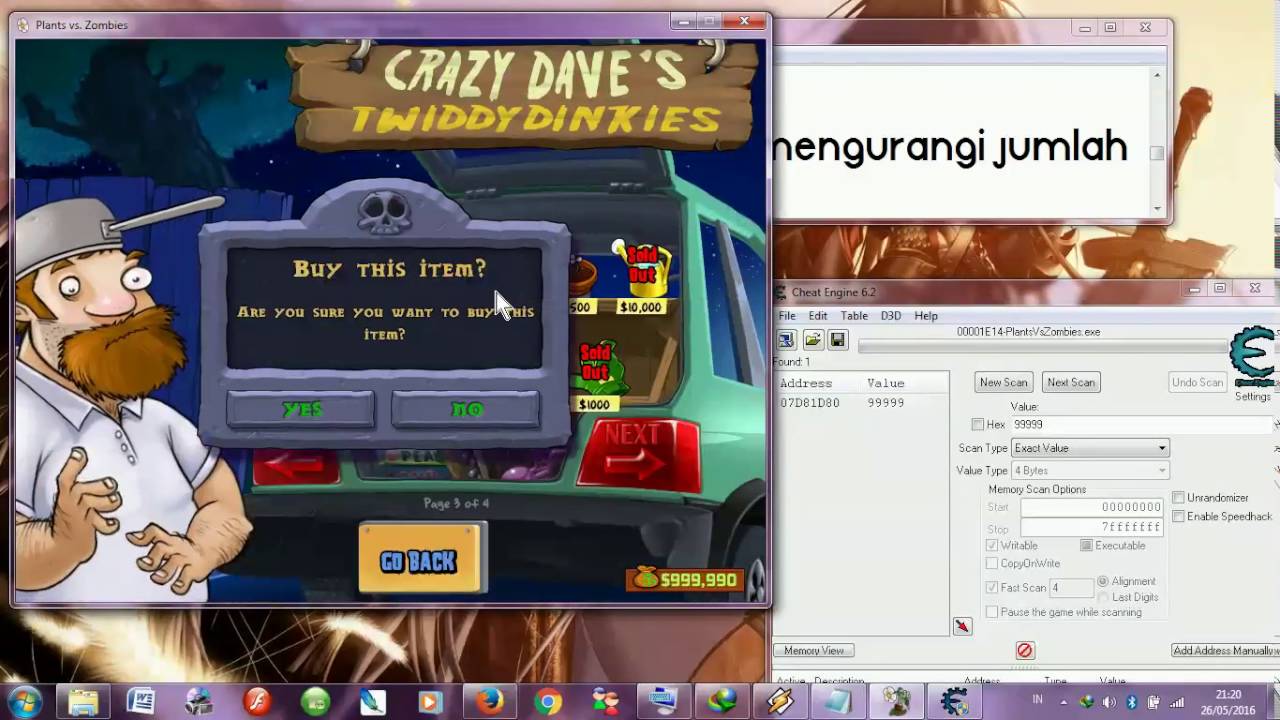Open Cheat Engine File menu
This screenshot has height=720, width=1280.
787,316
